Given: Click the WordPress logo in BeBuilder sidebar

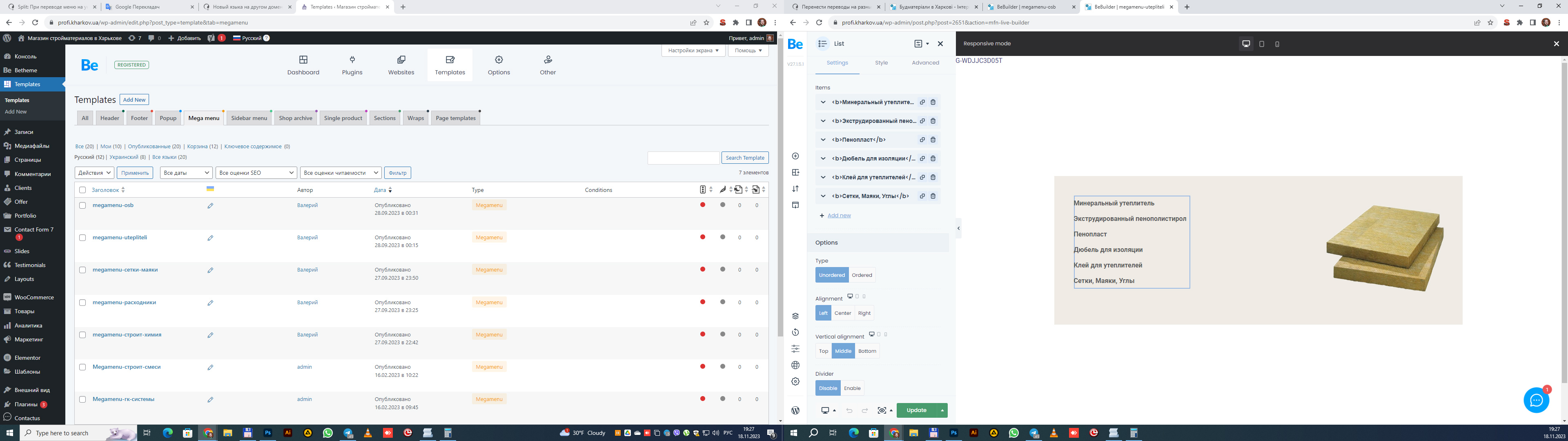Looking at the screenshot, I should coord(795,410).
